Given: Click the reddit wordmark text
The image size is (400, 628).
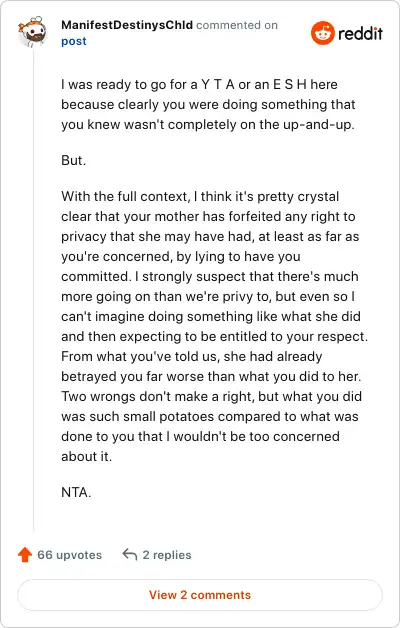Looking at the screenshot, I should [360, 33].
